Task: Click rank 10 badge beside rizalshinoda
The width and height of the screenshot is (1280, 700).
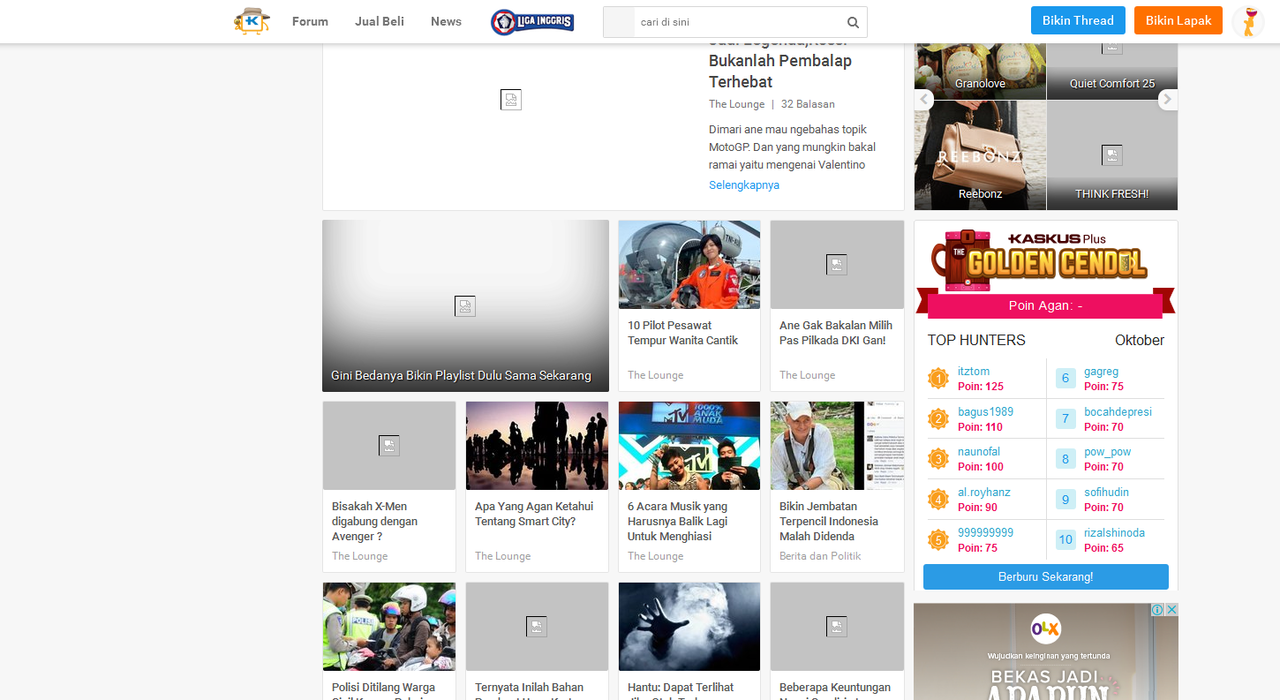Action: (x=1066, y=540)
